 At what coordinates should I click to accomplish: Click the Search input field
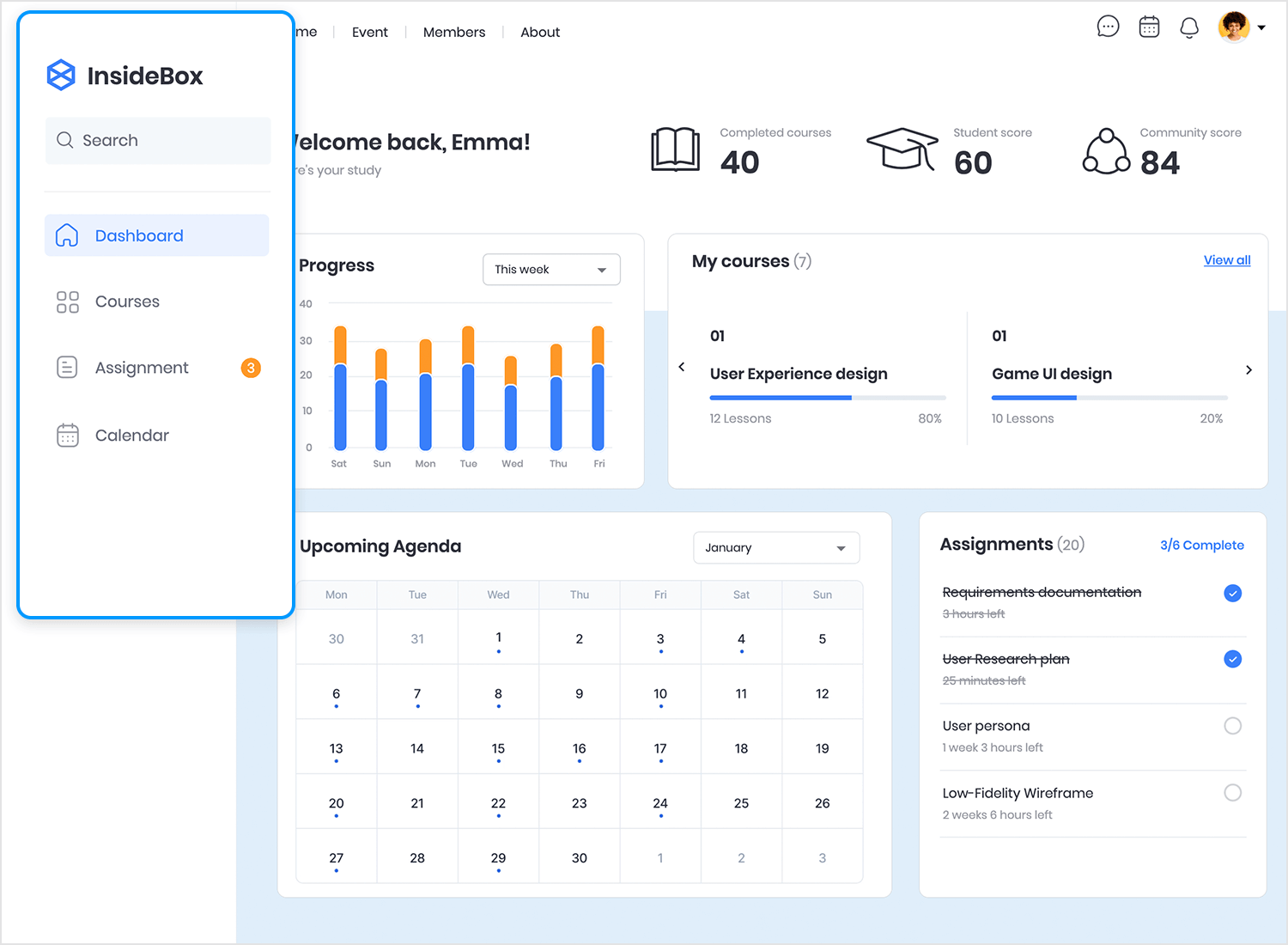pos(158,140)
